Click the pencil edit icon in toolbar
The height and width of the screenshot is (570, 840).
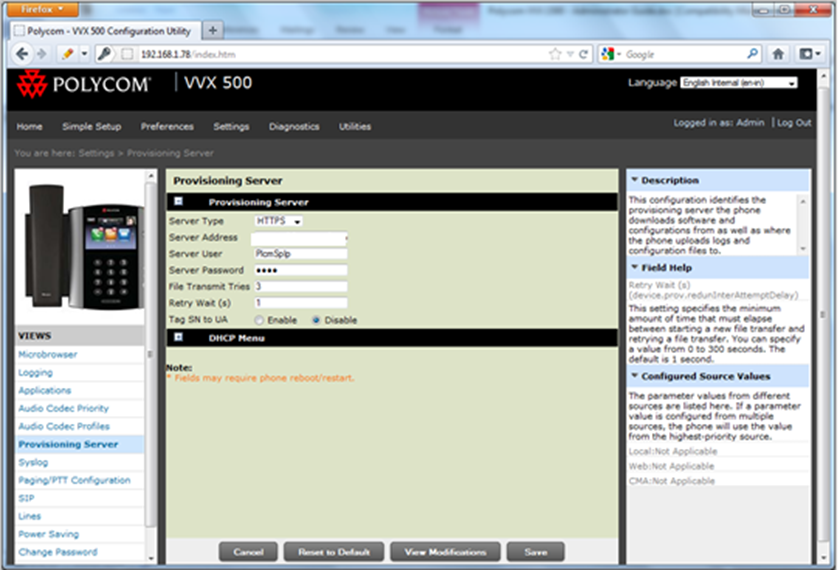68,54
